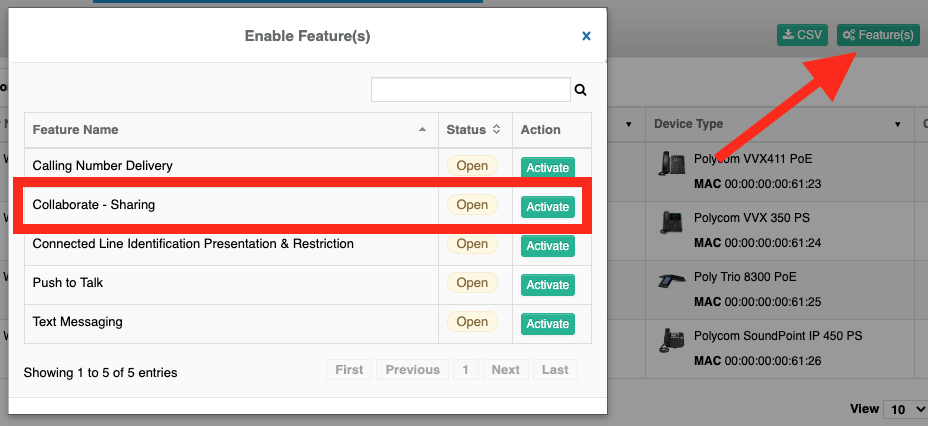Click the Polycom VVX411 PoE phone icon
The width and height of the screenshot is (928, 426).
(x=672, y=164)
